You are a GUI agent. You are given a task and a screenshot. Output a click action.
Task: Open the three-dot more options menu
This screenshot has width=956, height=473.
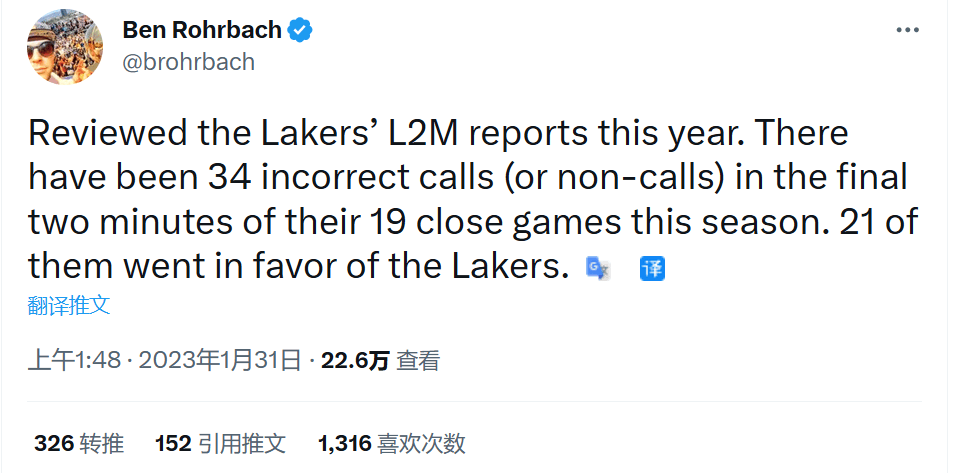907,31
